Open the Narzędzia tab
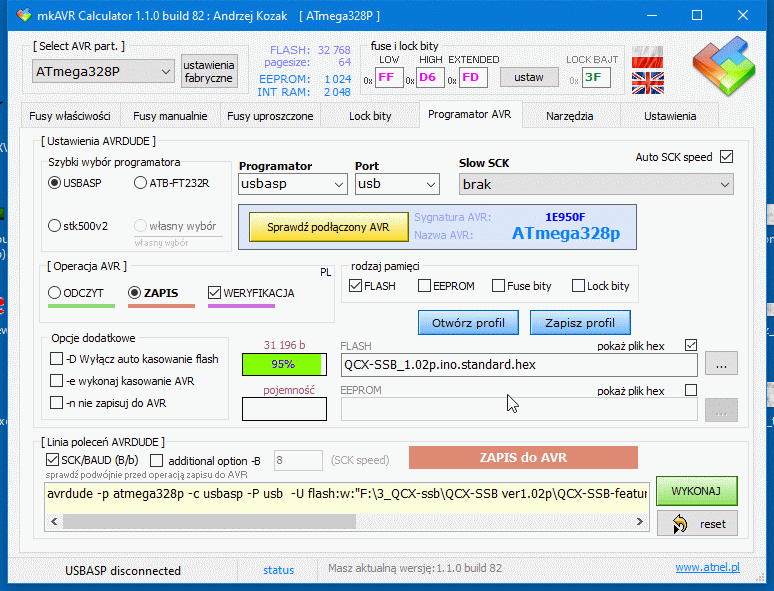 (569, 116)
